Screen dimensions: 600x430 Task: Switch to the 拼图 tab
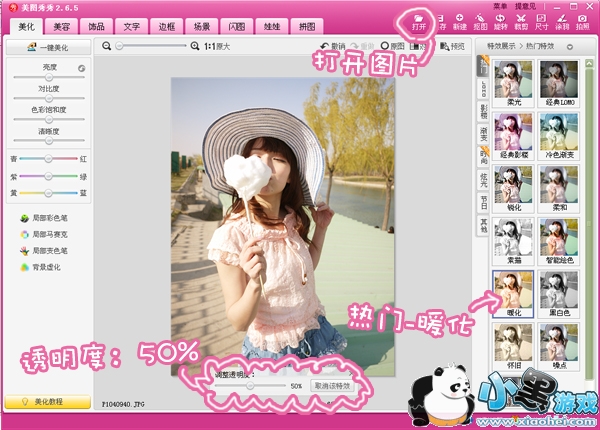[x=307, y=27]
